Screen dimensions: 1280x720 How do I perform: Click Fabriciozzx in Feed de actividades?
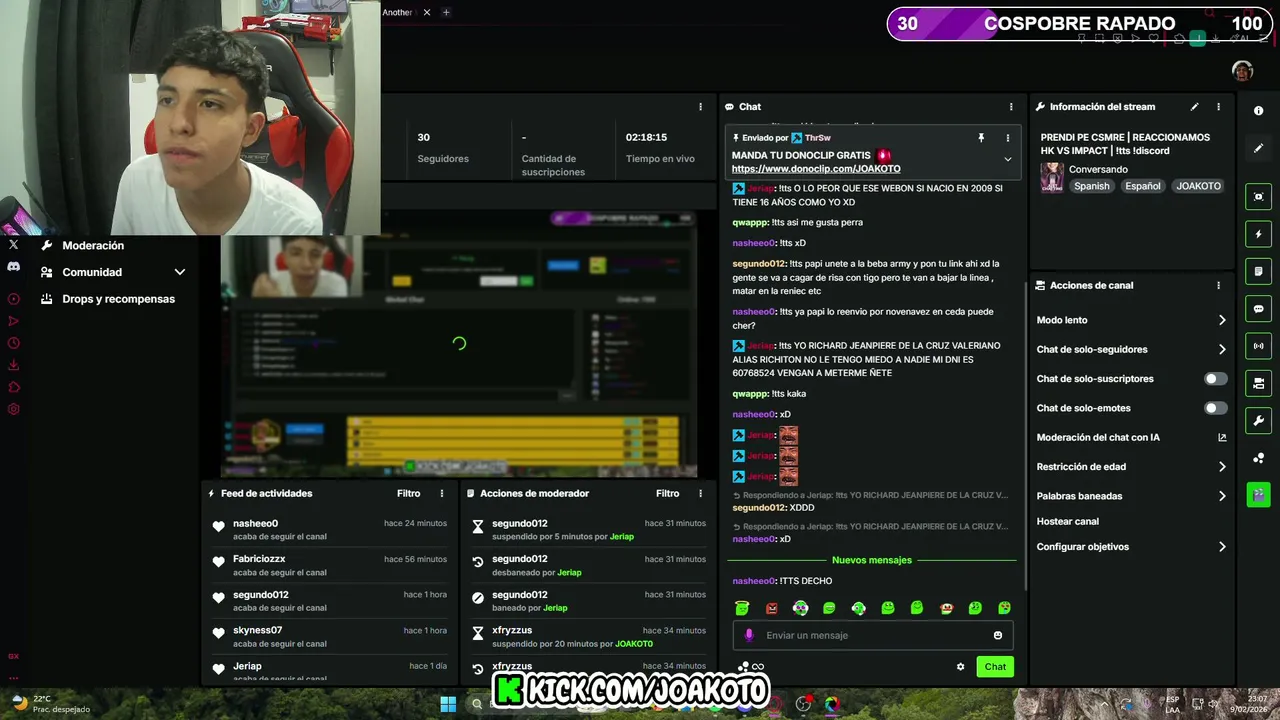coord(259,559)
